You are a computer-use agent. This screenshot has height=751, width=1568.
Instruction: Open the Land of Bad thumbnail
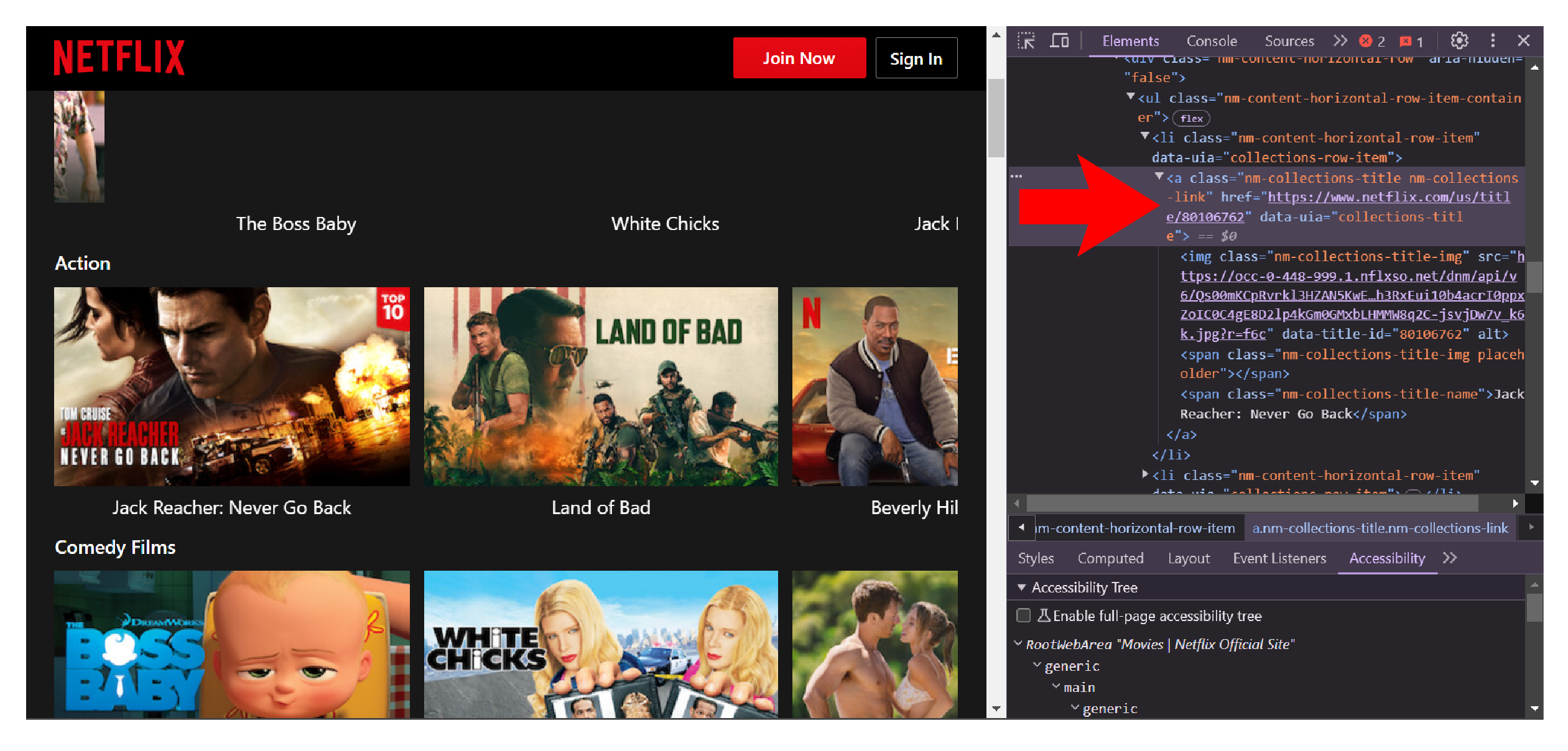click(601, 386)
